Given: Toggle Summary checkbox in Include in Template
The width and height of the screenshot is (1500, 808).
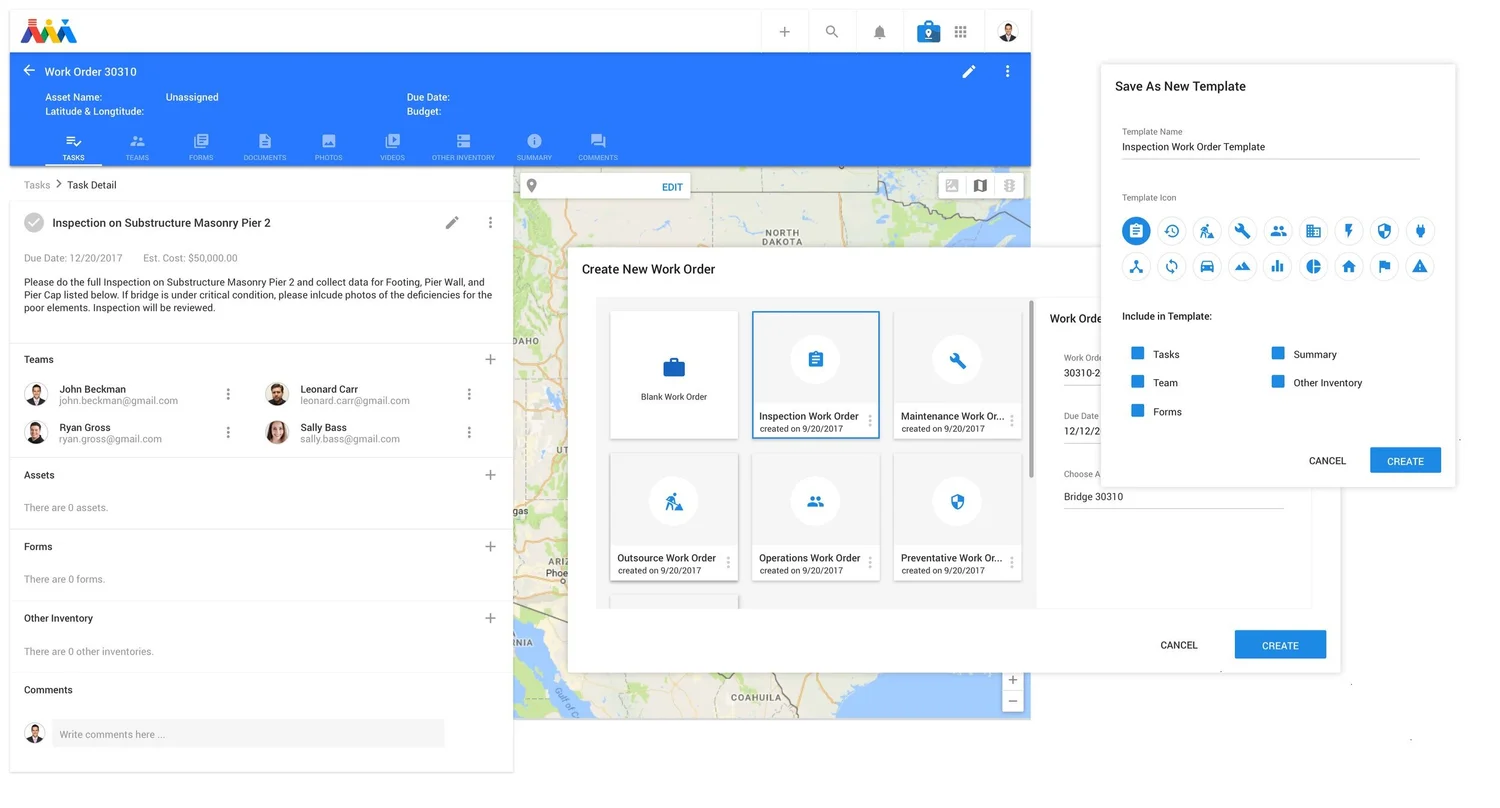Looking at the screenshot, I should coord(1278,353).
